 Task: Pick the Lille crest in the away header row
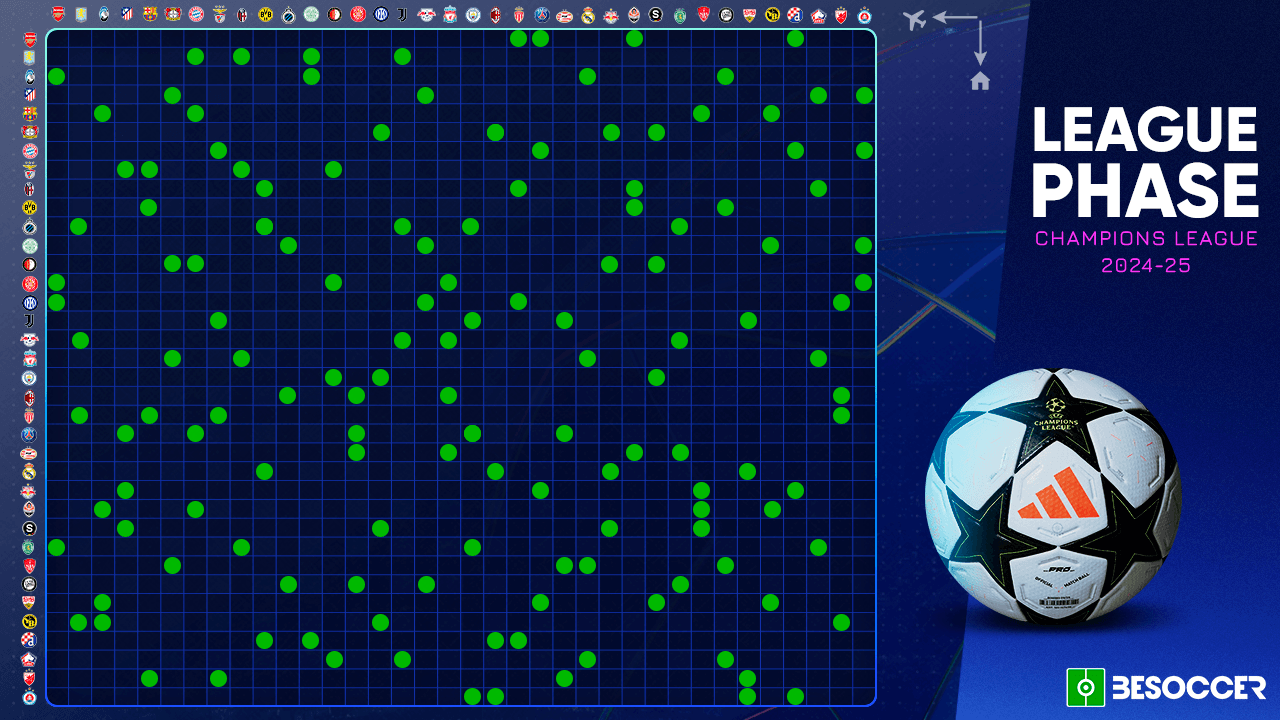[818, 15]
